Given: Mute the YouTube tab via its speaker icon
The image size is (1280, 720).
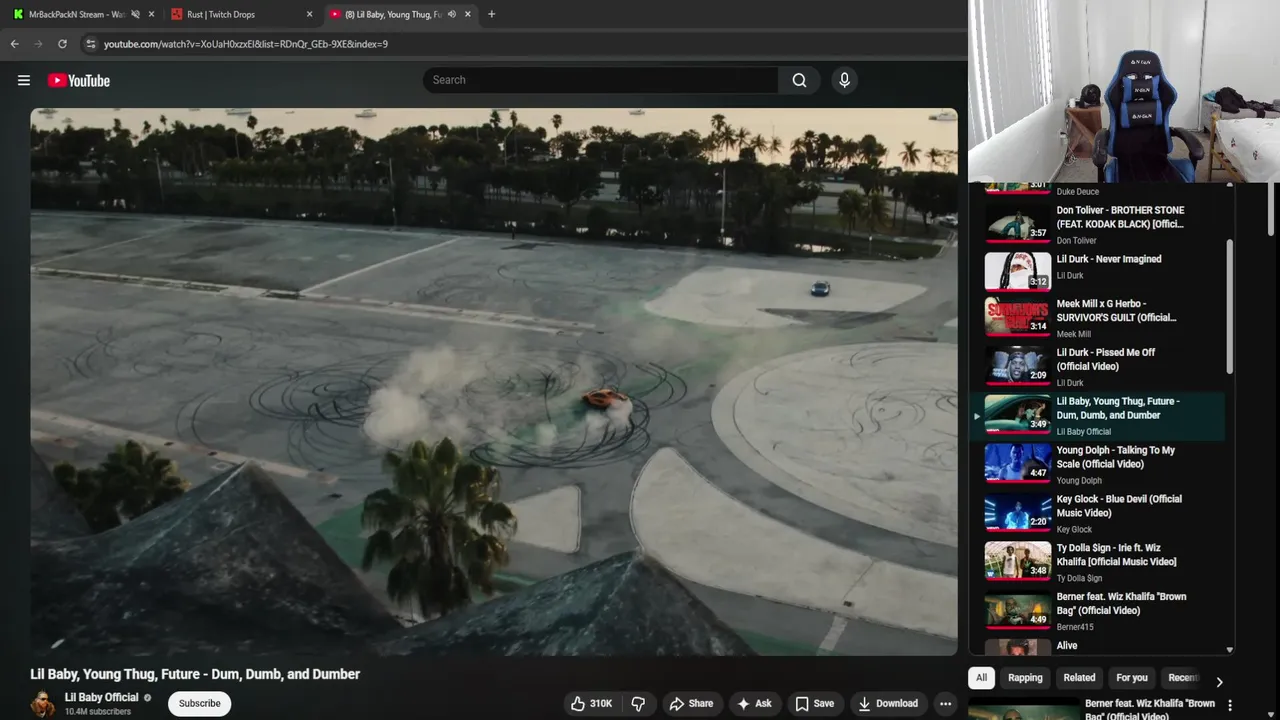Looking at the screenshot, I should coord(451,14).
